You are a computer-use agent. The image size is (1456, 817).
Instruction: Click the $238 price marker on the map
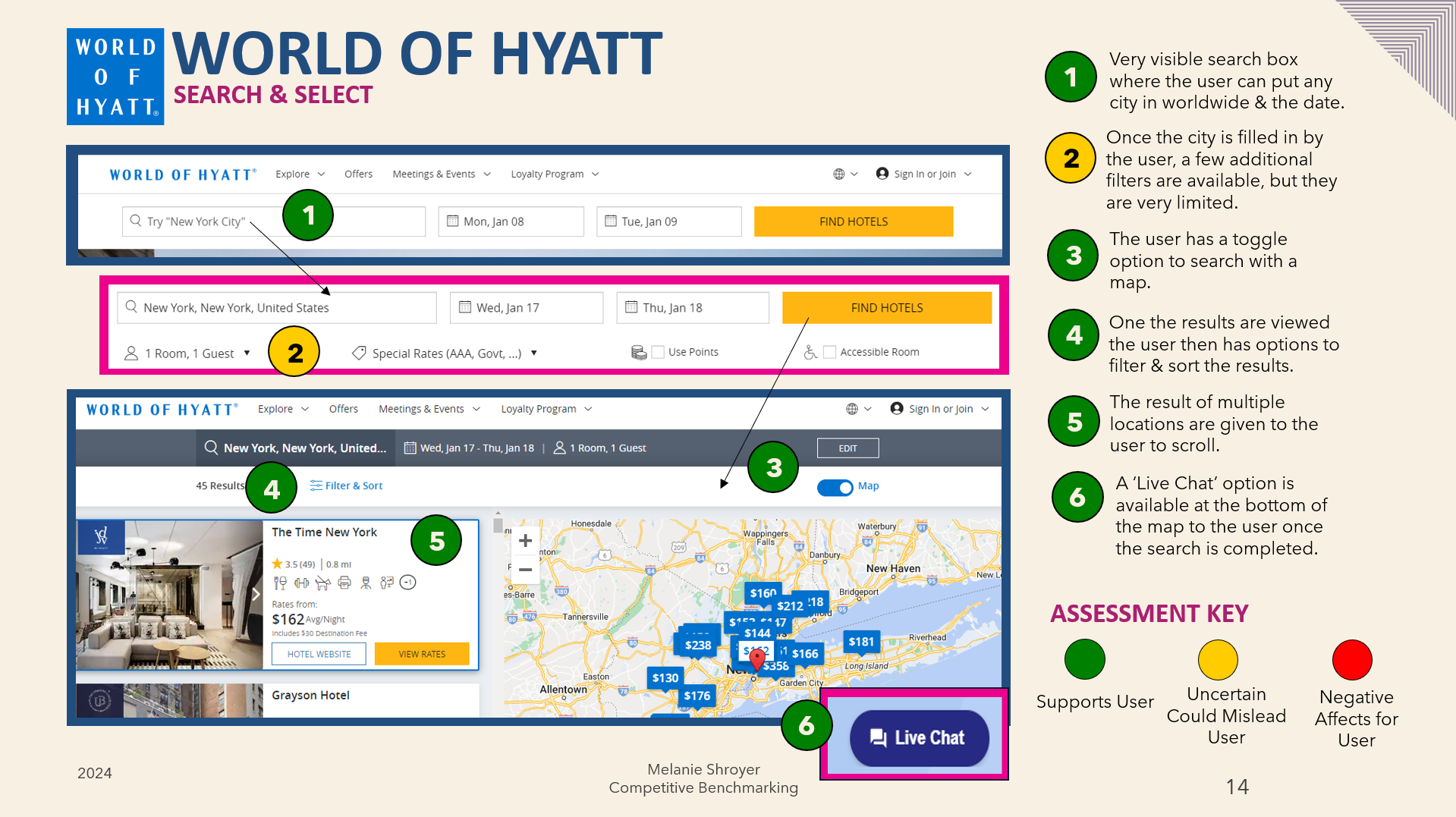point(698,645)
